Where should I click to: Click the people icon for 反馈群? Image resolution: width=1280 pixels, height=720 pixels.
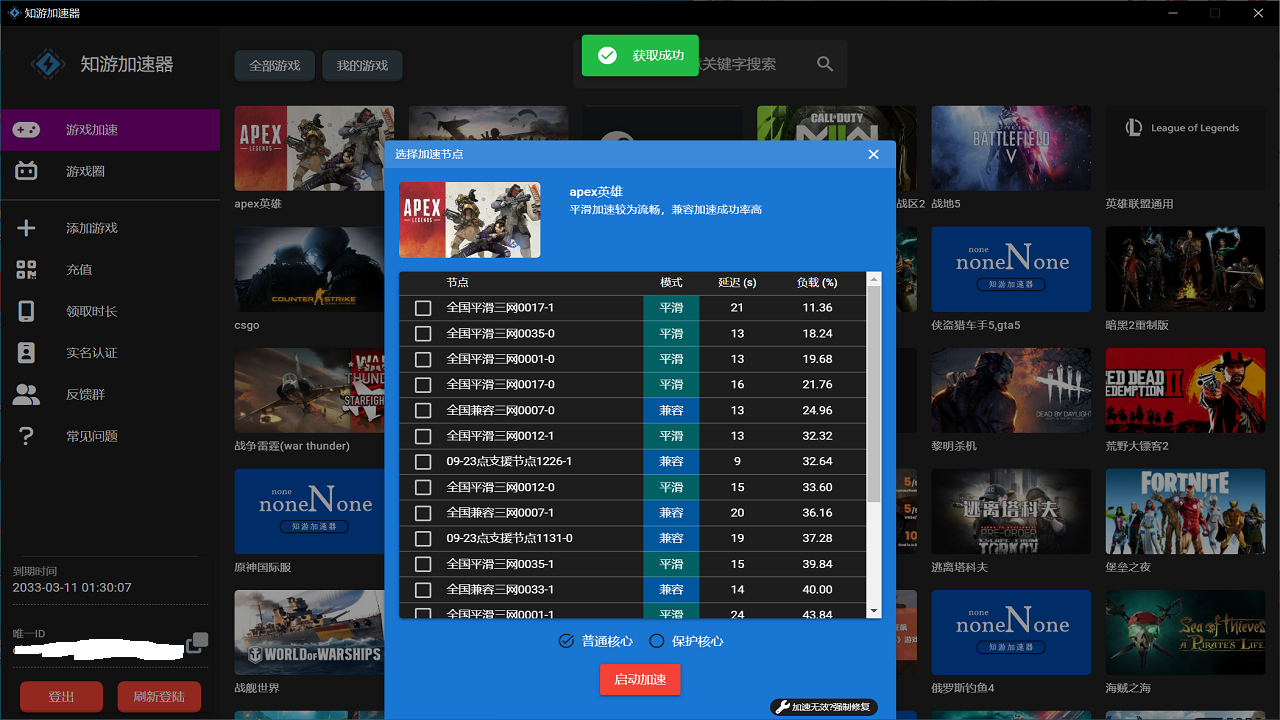coord(26,395)
